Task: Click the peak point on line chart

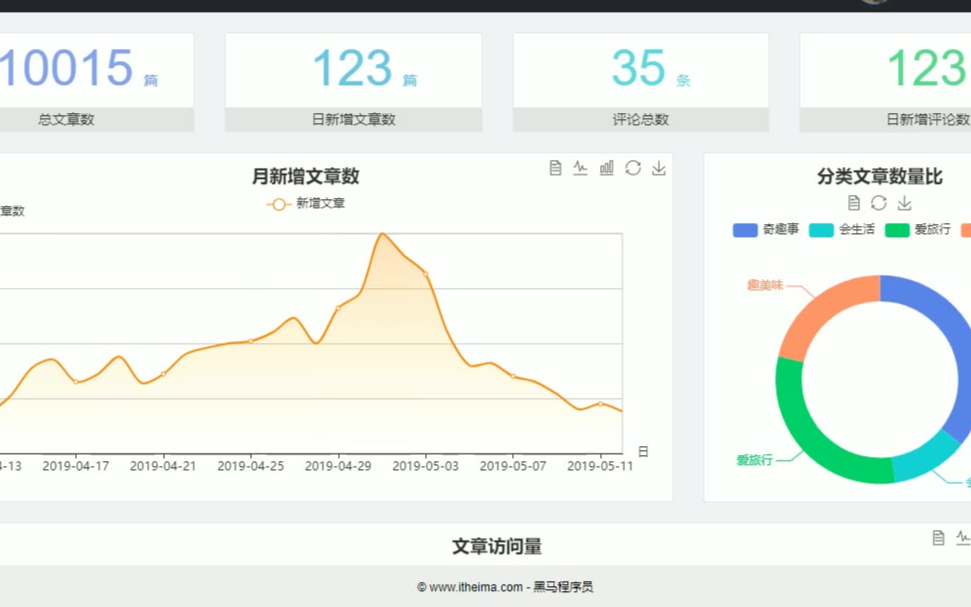Action: [382, 234]
